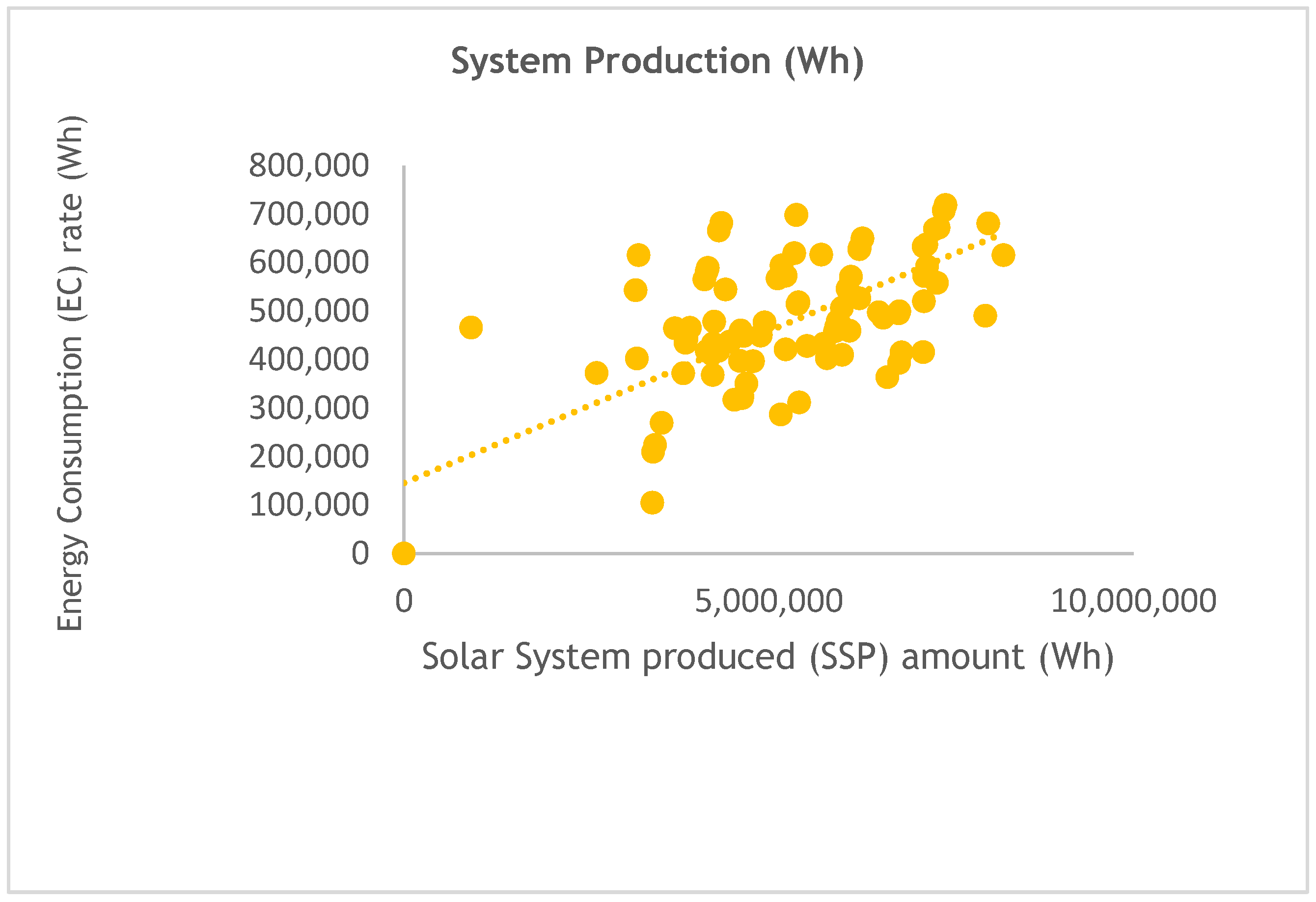Select the 500,000 y-axis label

(x=308, y=311)
